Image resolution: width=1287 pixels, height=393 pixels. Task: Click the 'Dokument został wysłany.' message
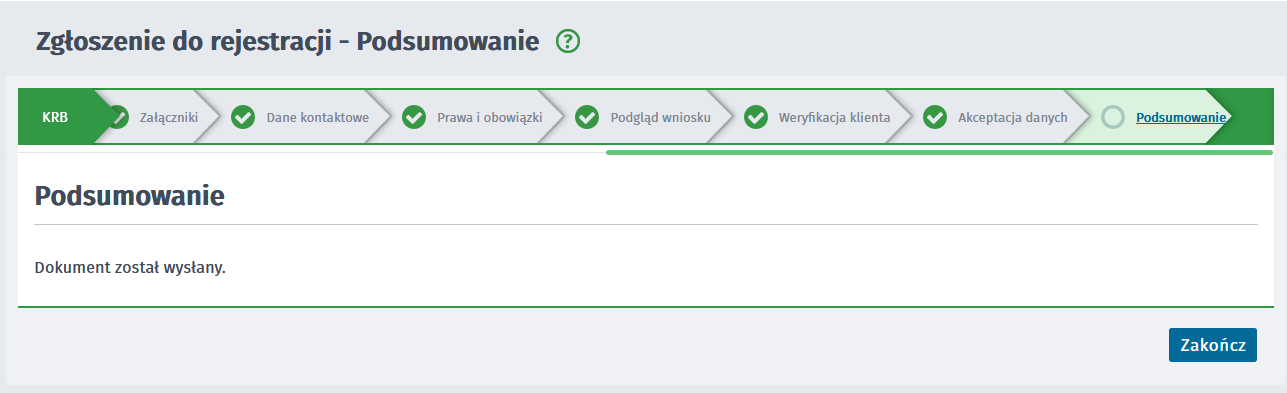[x=130, y=268]
